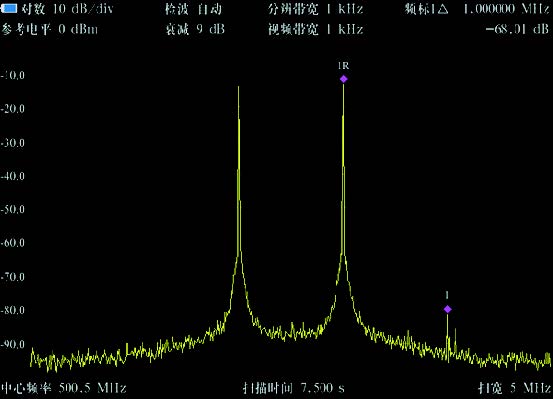This screenshot has height=399, width=553.
Task: Click the 1R reference marker diamond
Action: tap(344, 79)
